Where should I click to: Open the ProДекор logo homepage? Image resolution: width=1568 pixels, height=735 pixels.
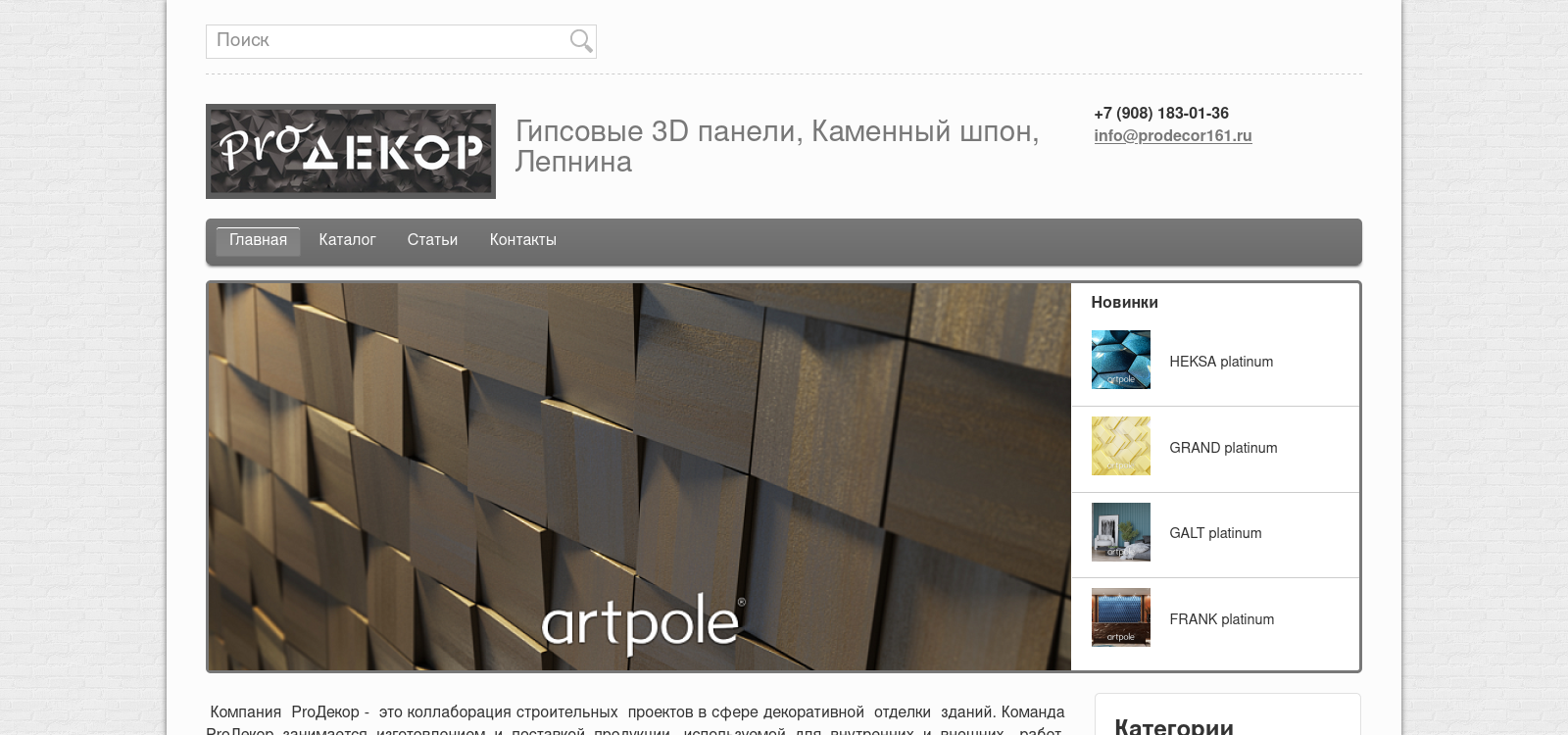(x=351, y=151)
